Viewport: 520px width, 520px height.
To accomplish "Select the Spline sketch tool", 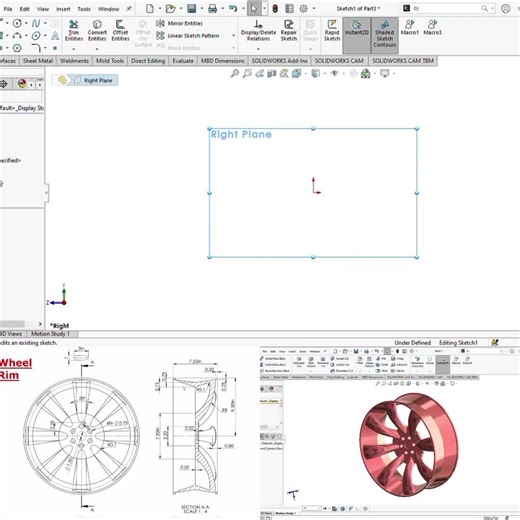I will [36, 23].
